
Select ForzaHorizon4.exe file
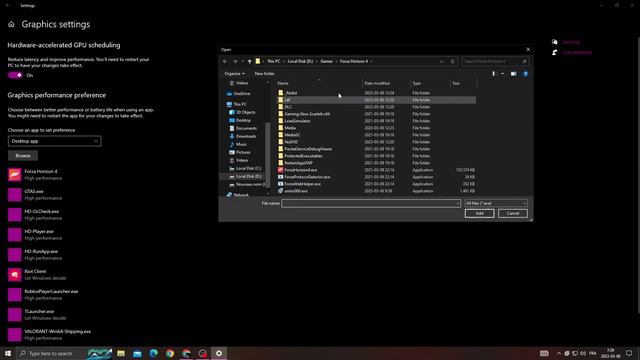click(376, 170)
